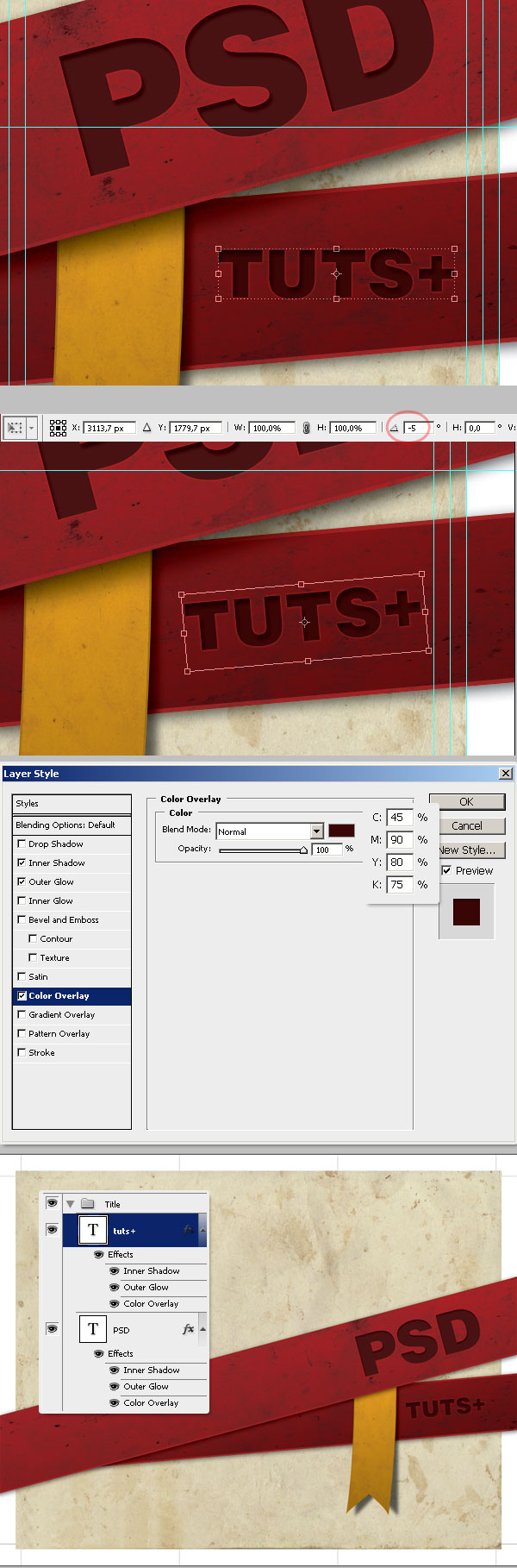Image resolution: width=517 pixels, height=1568 pixels.
Task: Hide Outer Glow effect on tuts+ layer
Action: click(x=115, y=1287)
